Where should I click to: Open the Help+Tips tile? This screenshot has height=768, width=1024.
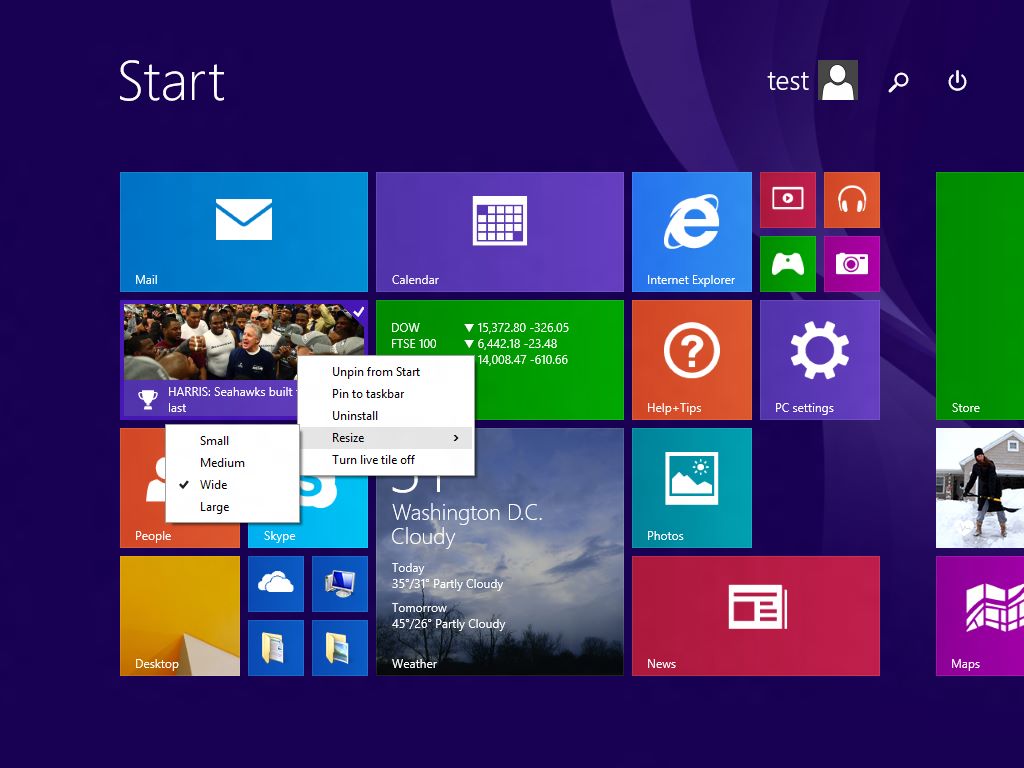[692, 360]
